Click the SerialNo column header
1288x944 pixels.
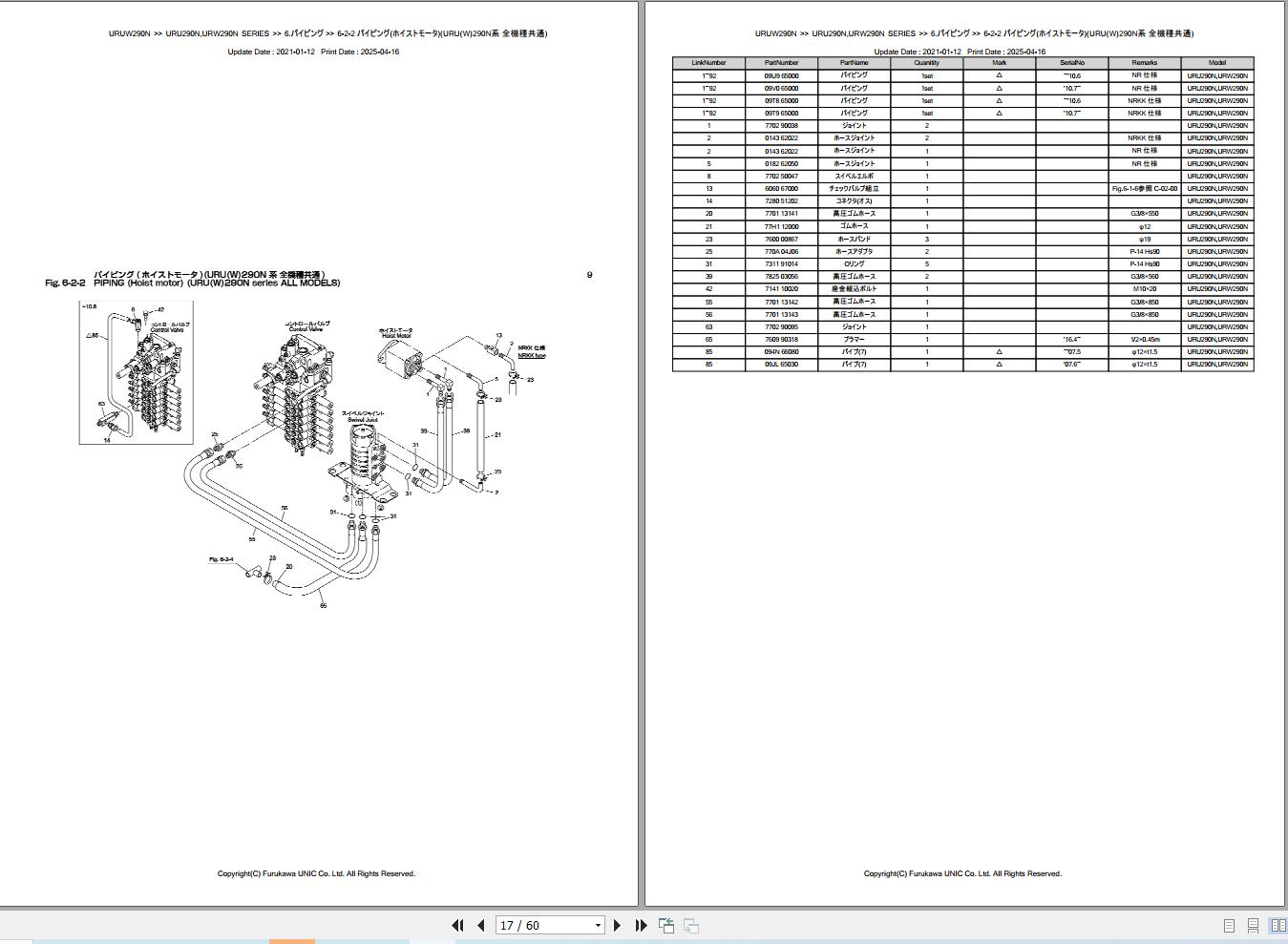pyautogui.click(x=1071, y=63)
